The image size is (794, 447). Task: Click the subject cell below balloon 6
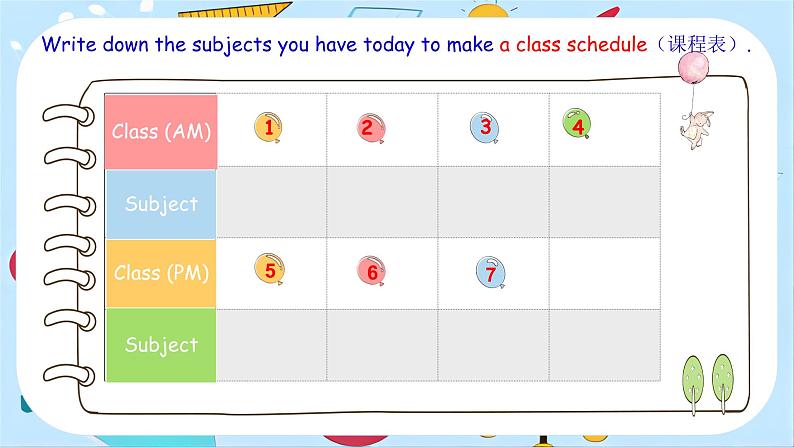pos(382,345)
